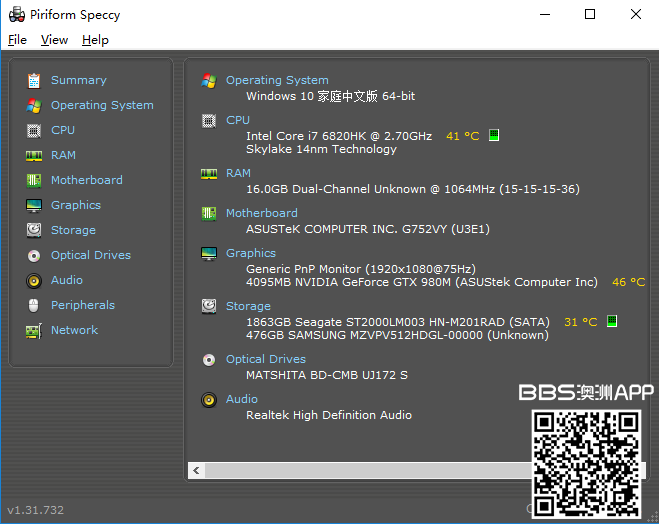Open the Help menu
Viewport: 659px width, 524px height.
click(x=95, y=40)
